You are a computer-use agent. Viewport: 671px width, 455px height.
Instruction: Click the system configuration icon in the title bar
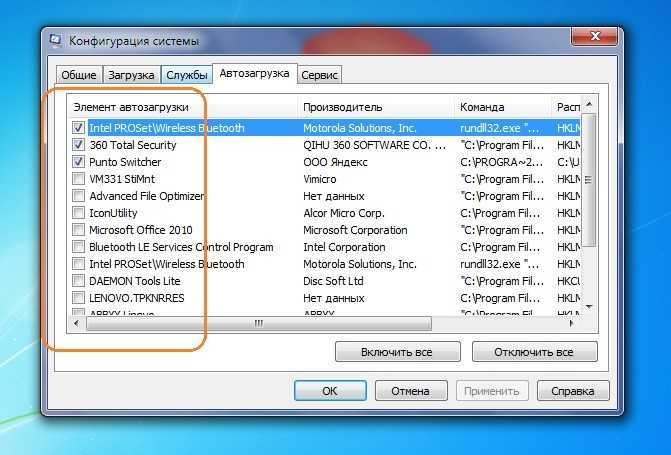point(56,40)
